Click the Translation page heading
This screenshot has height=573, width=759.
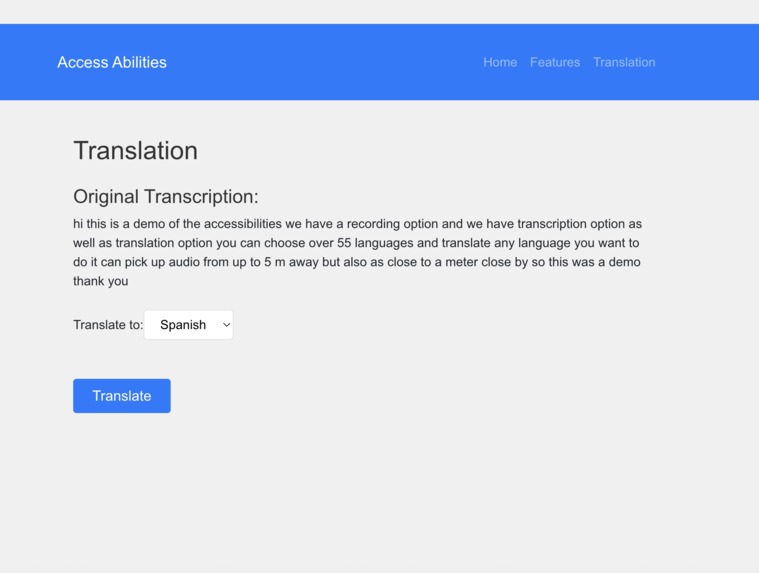136,151
